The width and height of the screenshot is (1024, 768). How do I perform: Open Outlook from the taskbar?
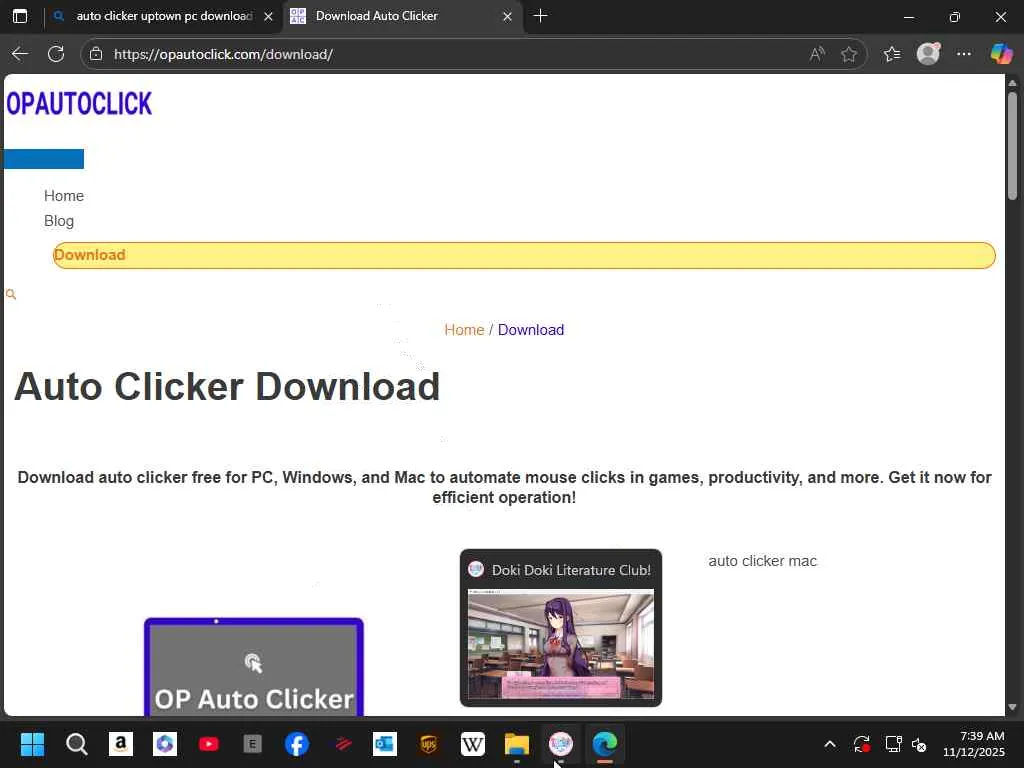(385, 744)
